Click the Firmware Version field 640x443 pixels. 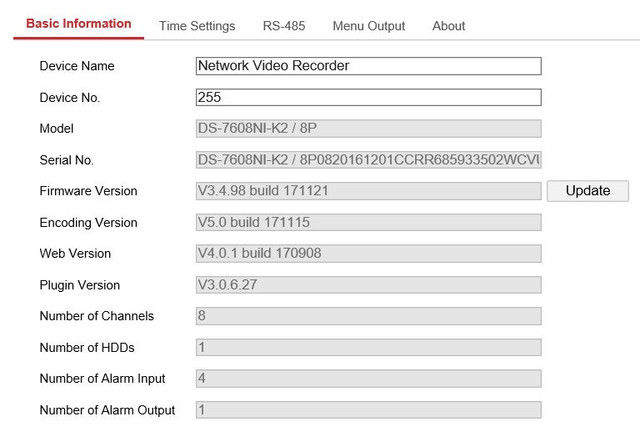coord(368,191)
